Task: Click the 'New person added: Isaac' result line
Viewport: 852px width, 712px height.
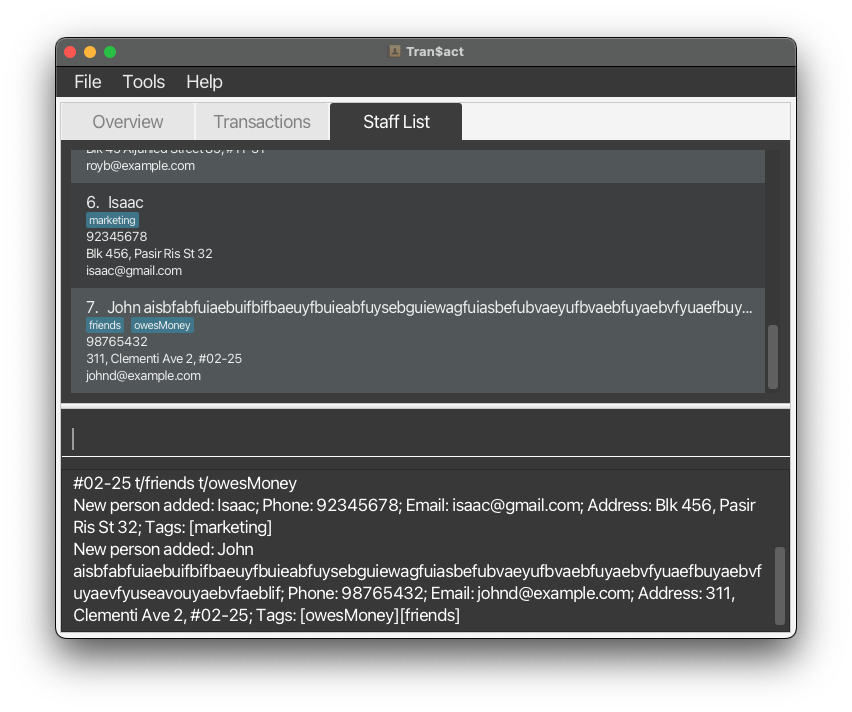Action: (414, 516)
